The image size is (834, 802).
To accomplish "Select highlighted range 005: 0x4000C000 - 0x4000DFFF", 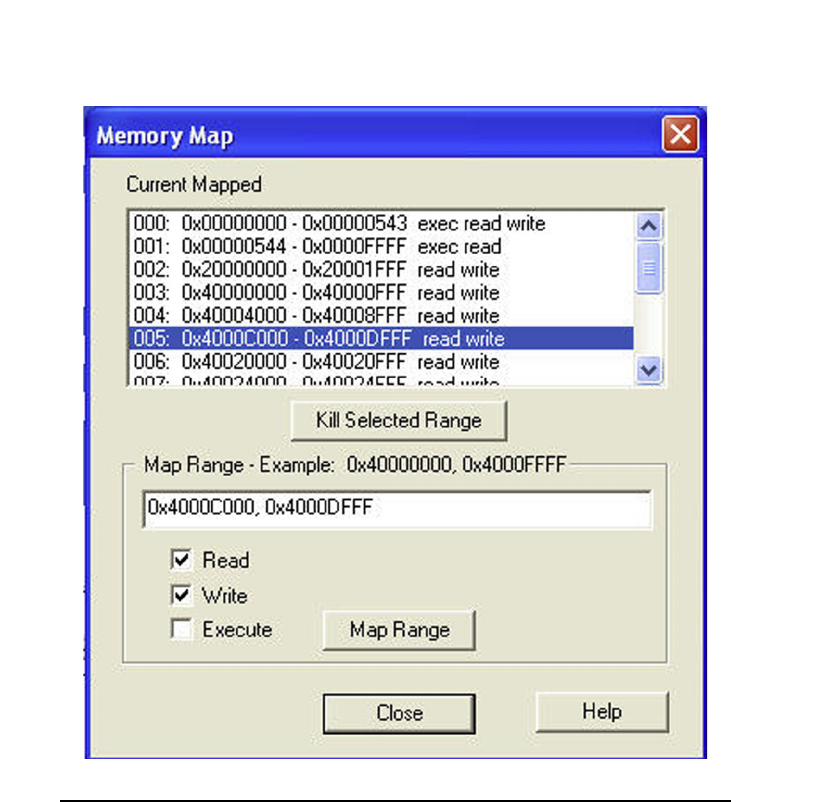I will (x=381, y=338).
